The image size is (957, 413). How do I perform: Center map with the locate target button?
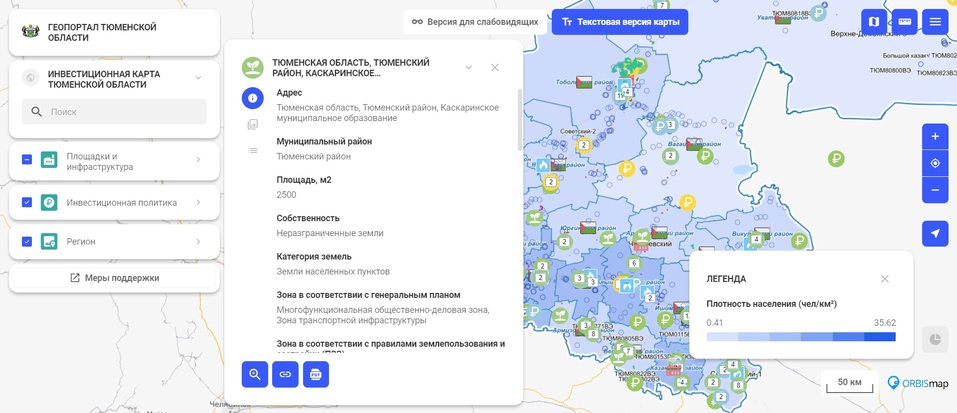(935, 163)
